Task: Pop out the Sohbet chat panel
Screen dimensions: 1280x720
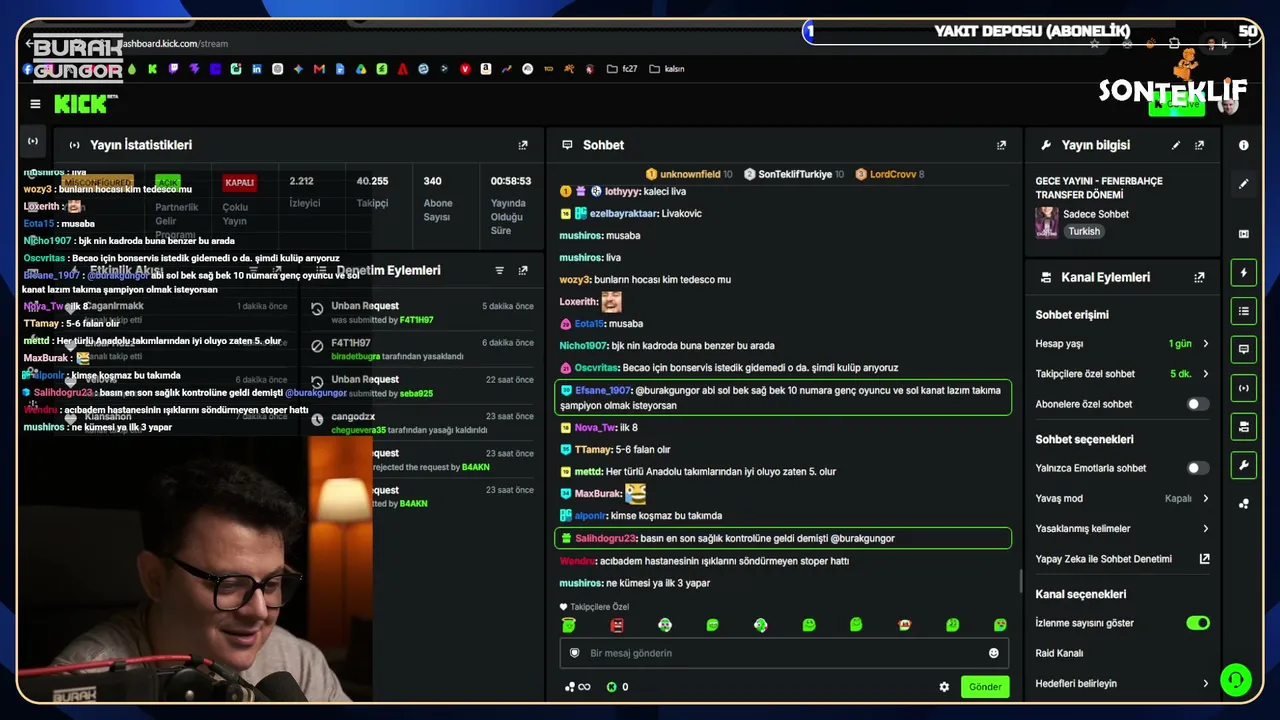Action: [1001, 145]
